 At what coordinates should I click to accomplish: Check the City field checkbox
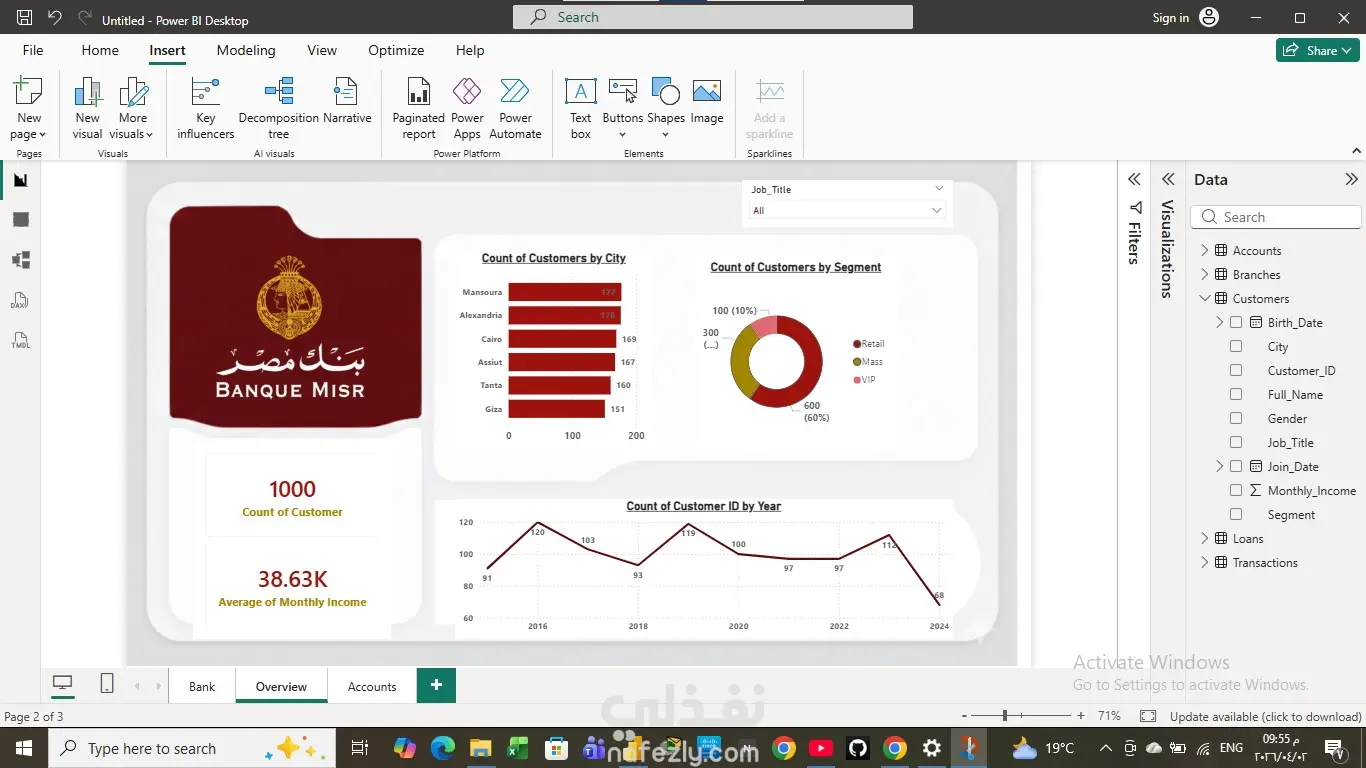click(1236, 347)
